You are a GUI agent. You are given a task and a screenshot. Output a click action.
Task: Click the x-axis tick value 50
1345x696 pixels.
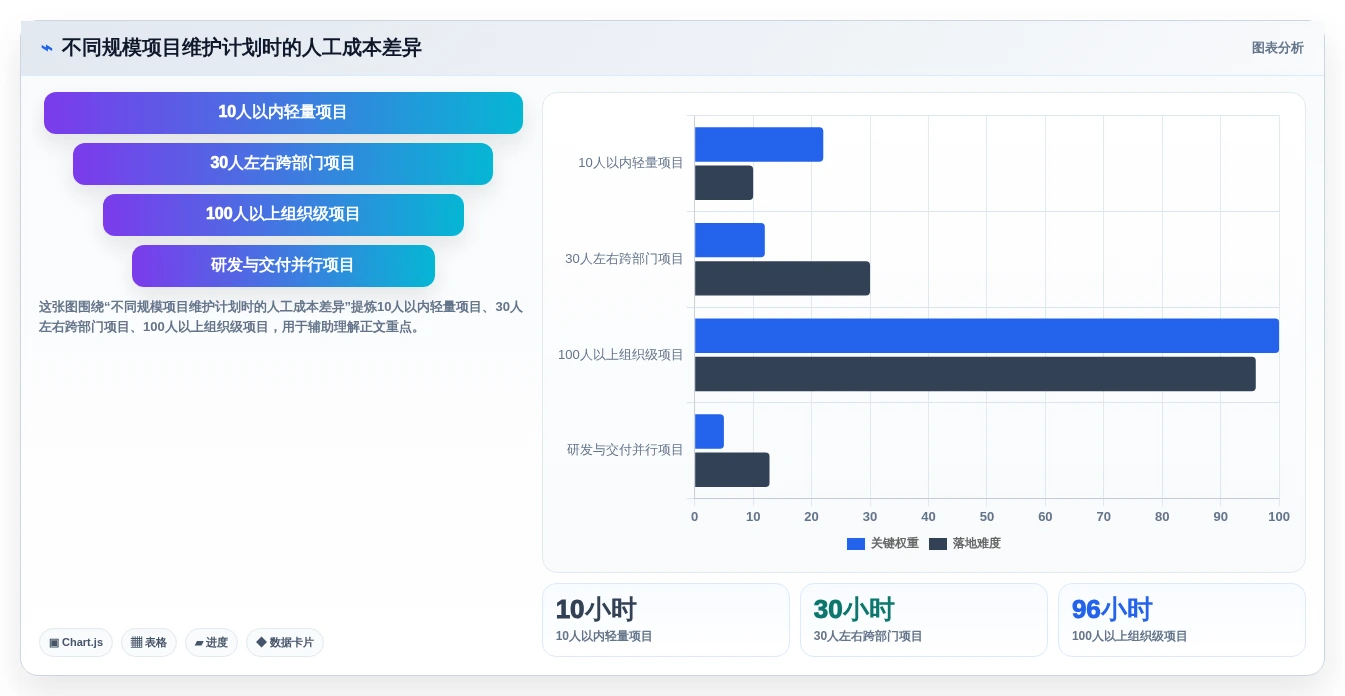click(987, 517)
